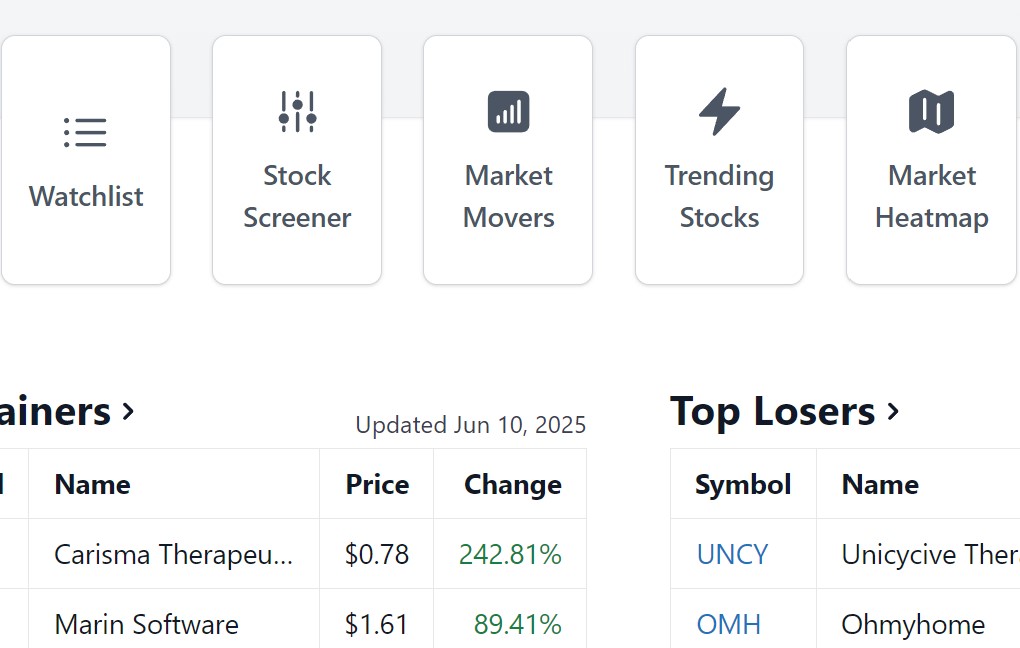Open the Stock Screener card
The image size is (1020, 648).
pos(297,159)
